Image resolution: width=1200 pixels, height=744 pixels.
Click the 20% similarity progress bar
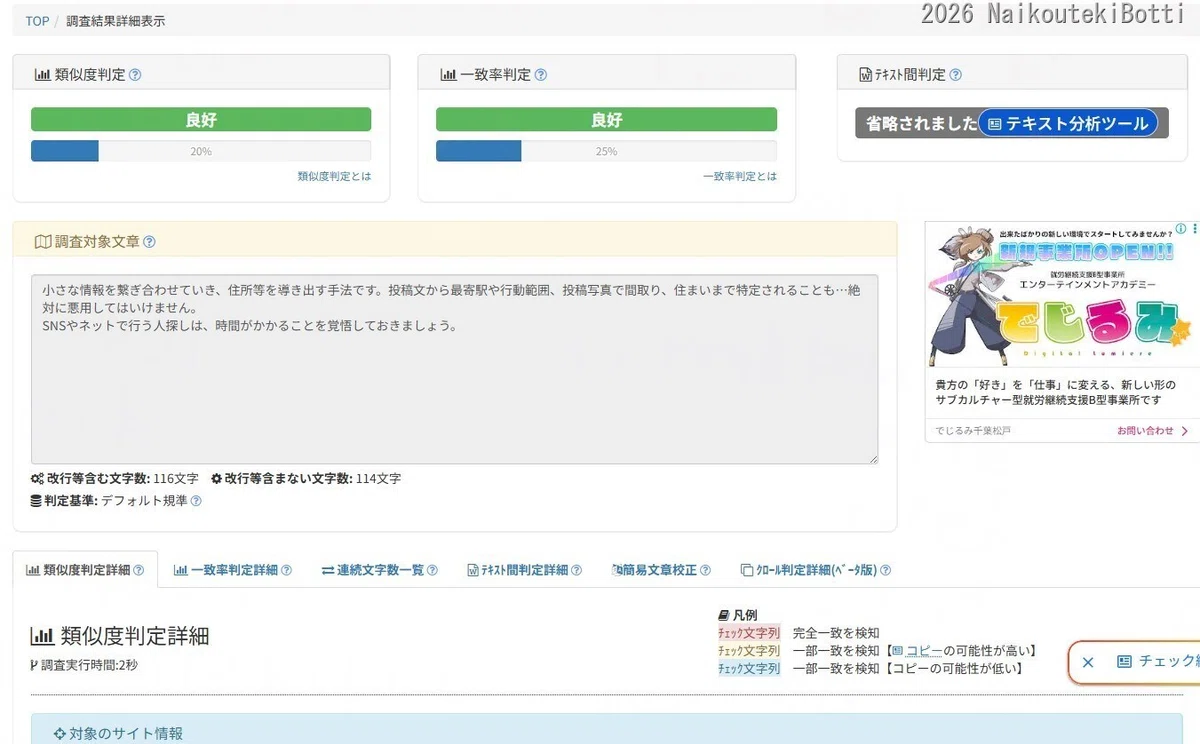[201, 151]
